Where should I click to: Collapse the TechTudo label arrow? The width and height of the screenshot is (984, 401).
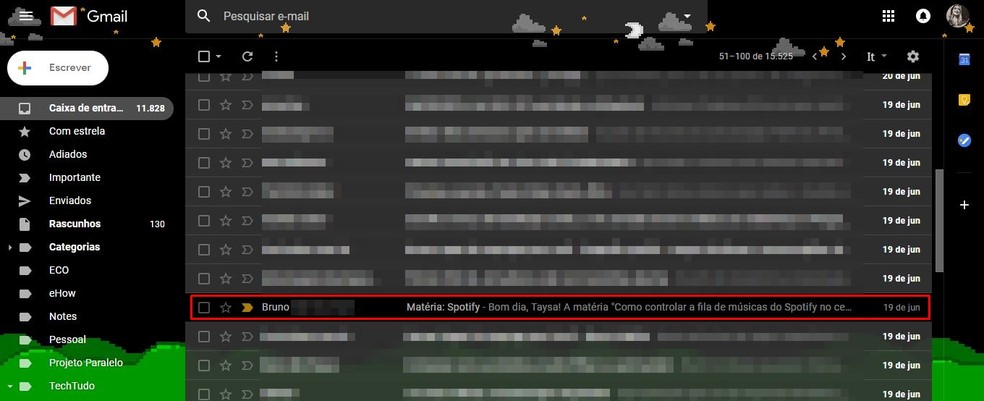(9, 387)
